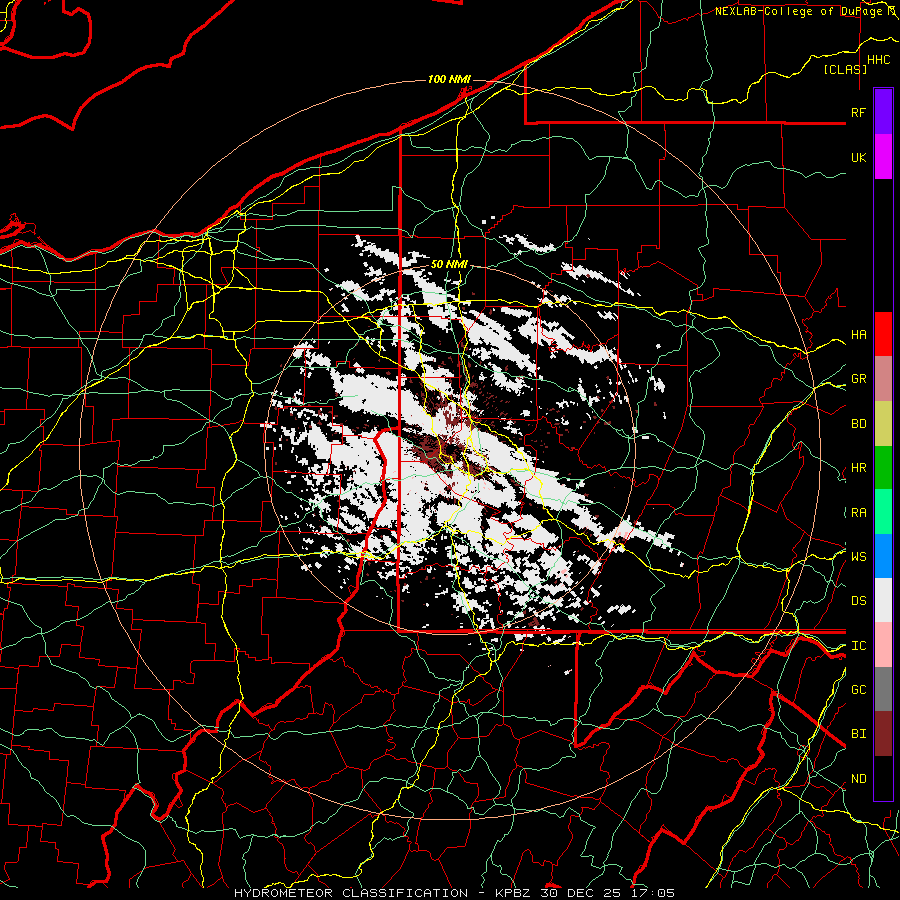Click the BD legend label text
The image size is (900, 900).
pos(858,424)
